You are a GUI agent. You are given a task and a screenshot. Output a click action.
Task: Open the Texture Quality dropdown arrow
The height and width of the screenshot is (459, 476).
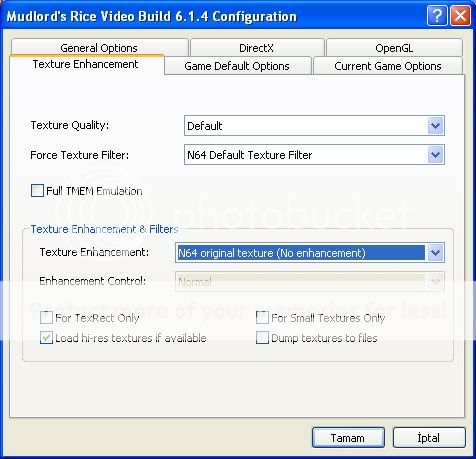click(436, 126)
